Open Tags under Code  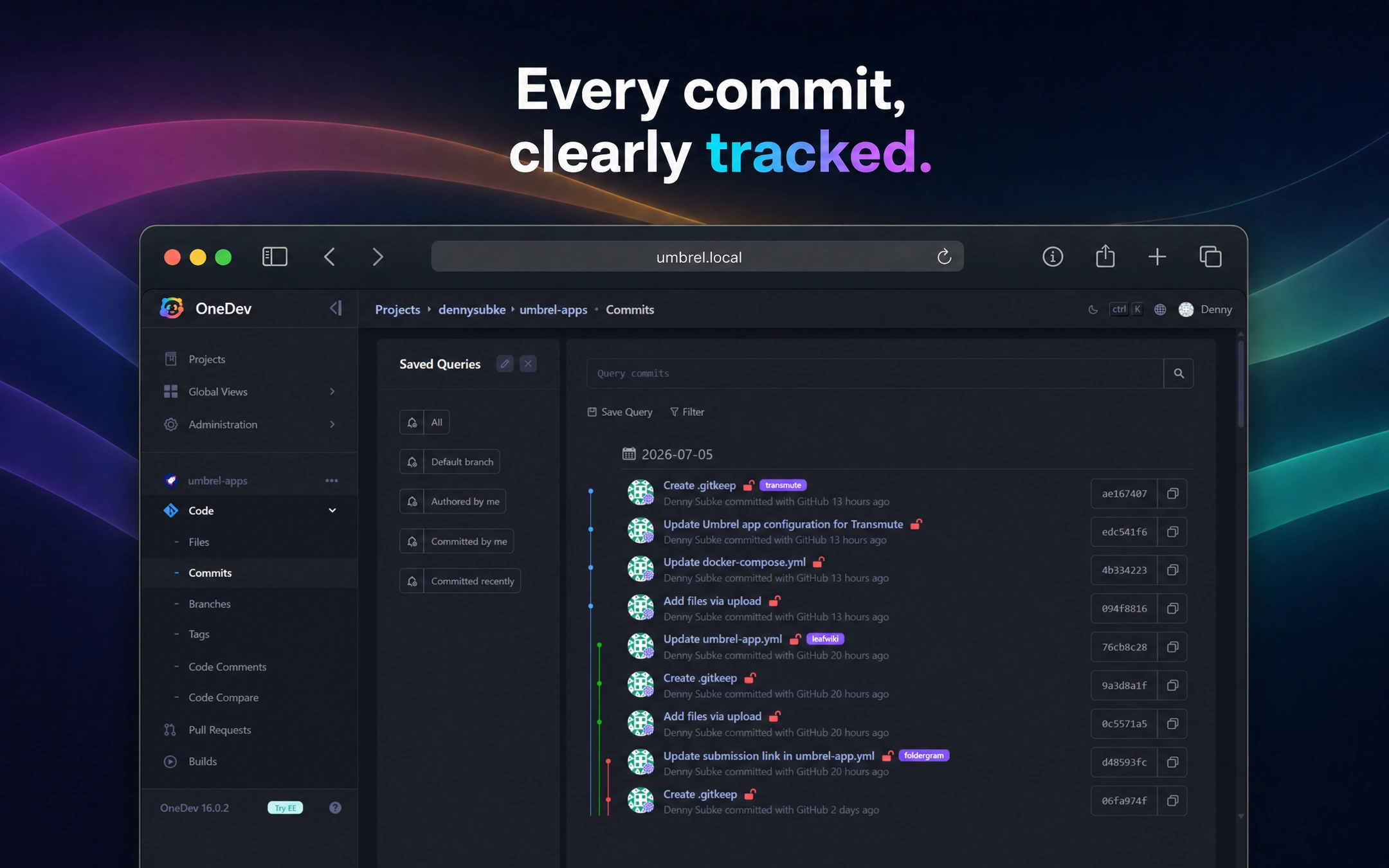coord(199,634)
